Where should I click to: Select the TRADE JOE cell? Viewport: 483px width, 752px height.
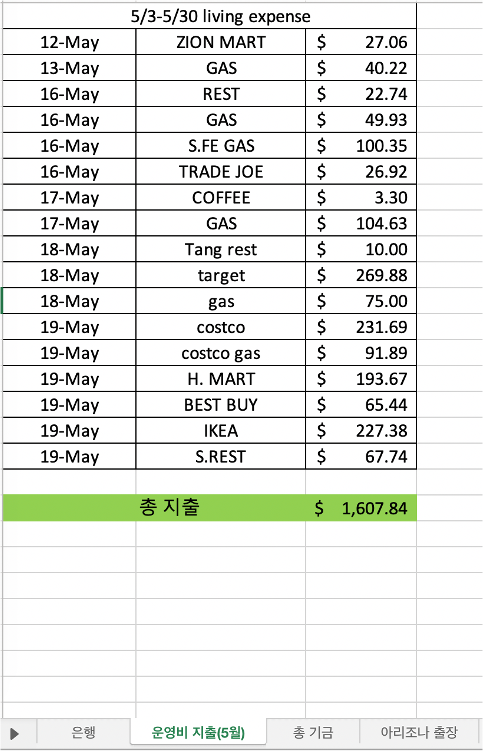tap(221, 172)
